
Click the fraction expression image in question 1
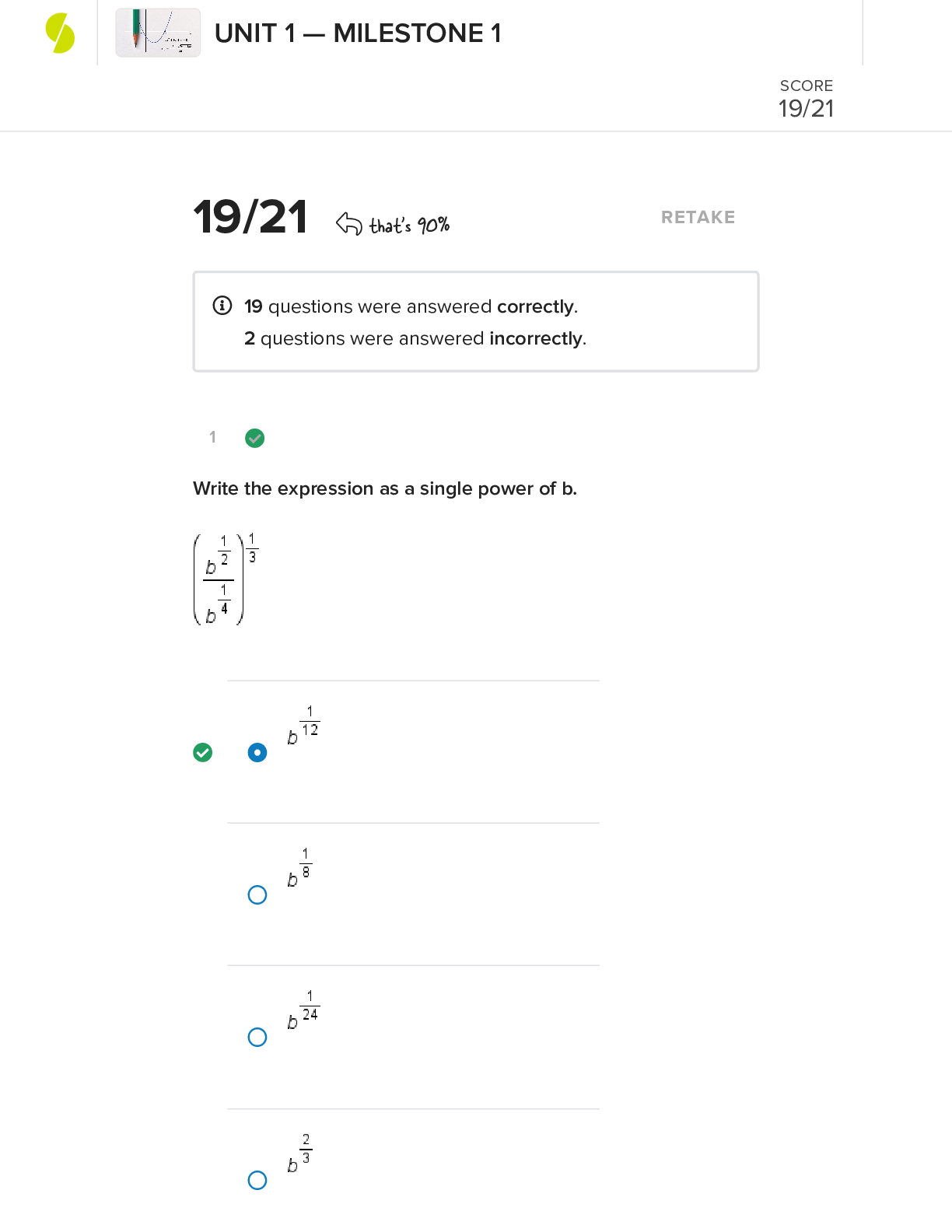[225, 579]
